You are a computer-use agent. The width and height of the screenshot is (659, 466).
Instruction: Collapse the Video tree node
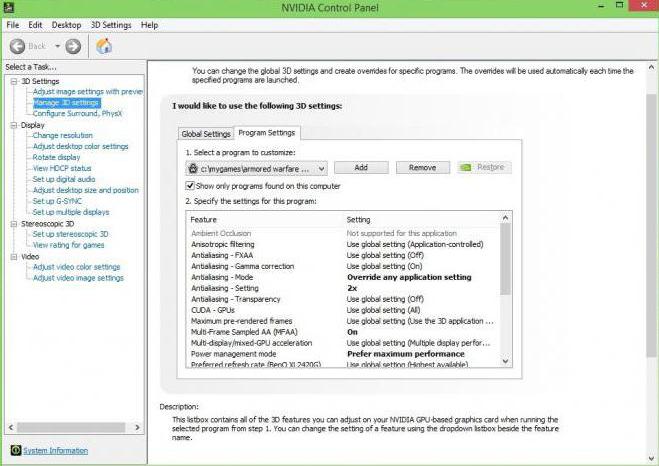14,256
